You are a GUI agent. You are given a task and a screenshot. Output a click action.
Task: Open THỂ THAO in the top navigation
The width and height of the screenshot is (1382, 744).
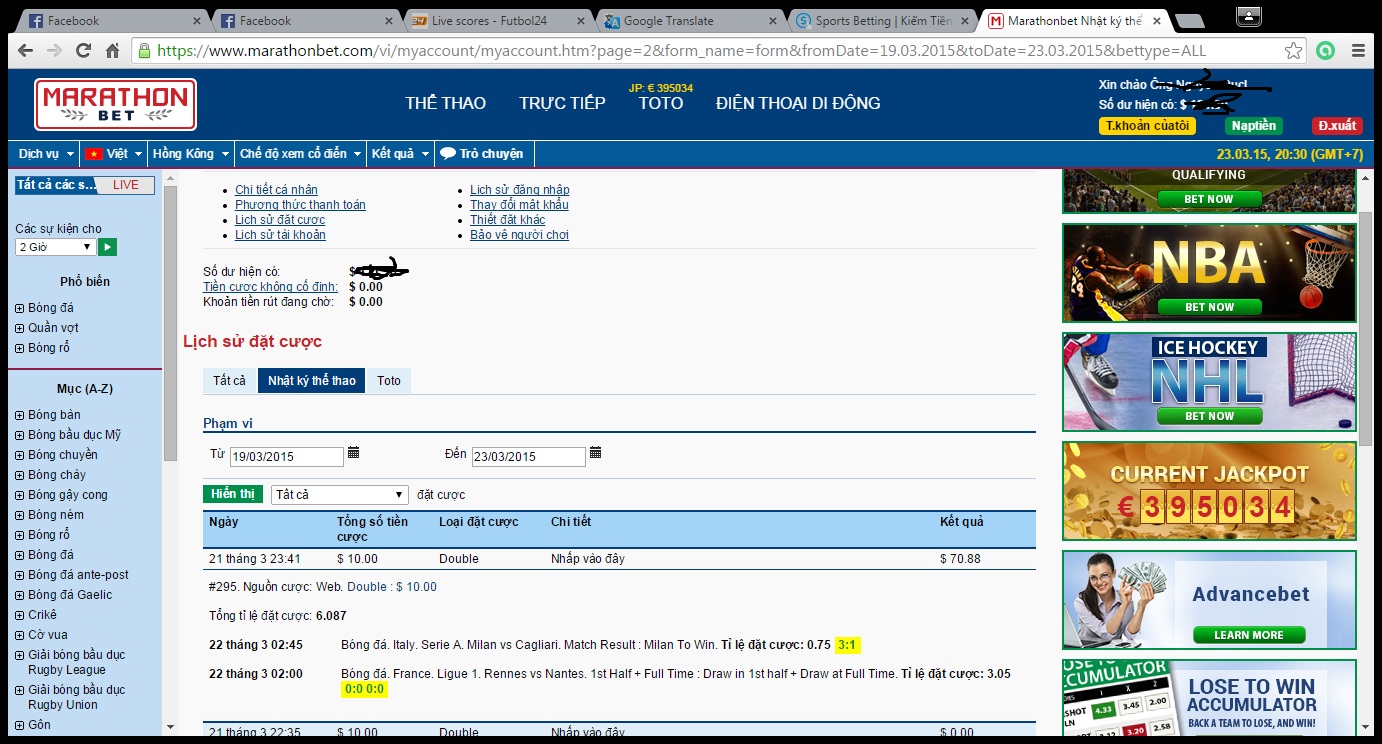[445, 103]
